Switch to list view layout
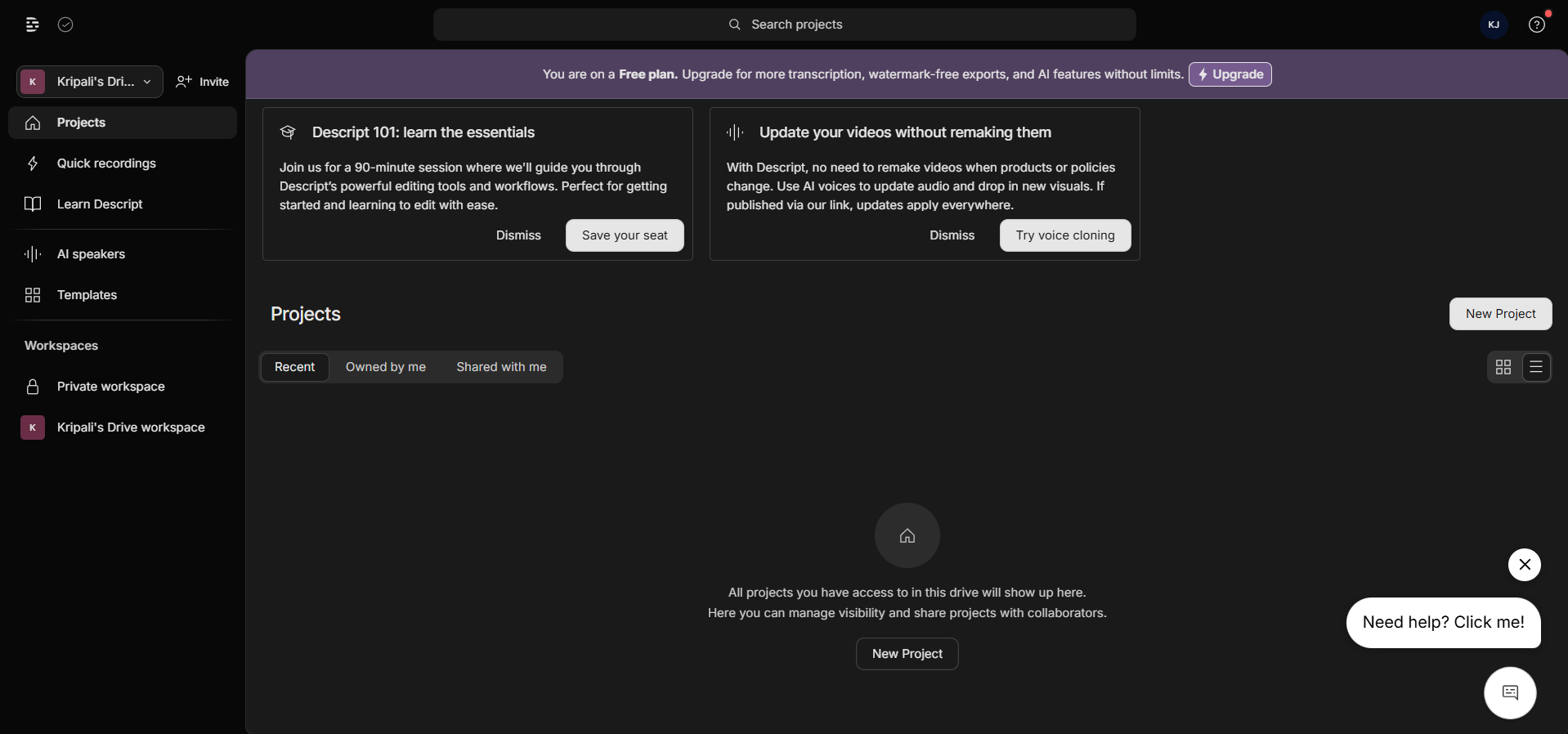Image resolution: width=1568 pixels, height=734 pixels. click(1536, 367)
